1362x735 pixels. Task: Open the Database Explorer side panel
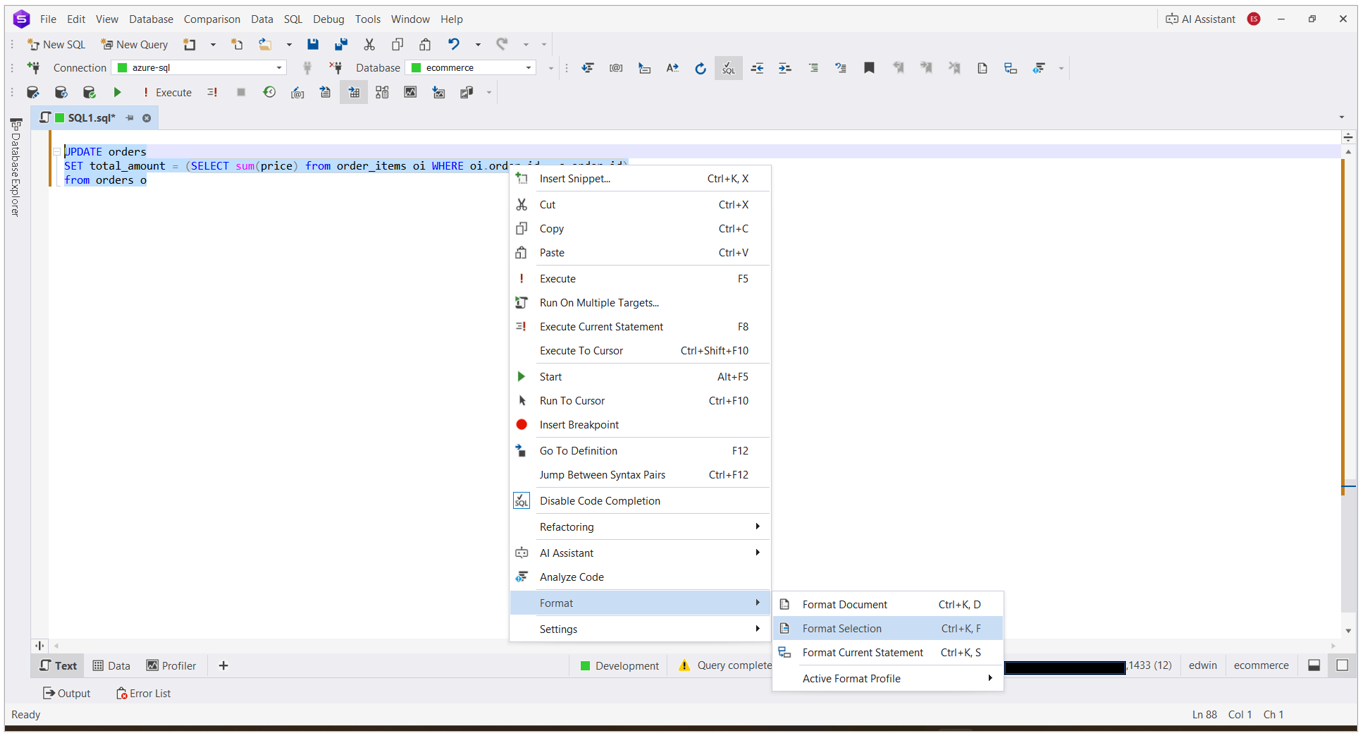pos(15,168)
